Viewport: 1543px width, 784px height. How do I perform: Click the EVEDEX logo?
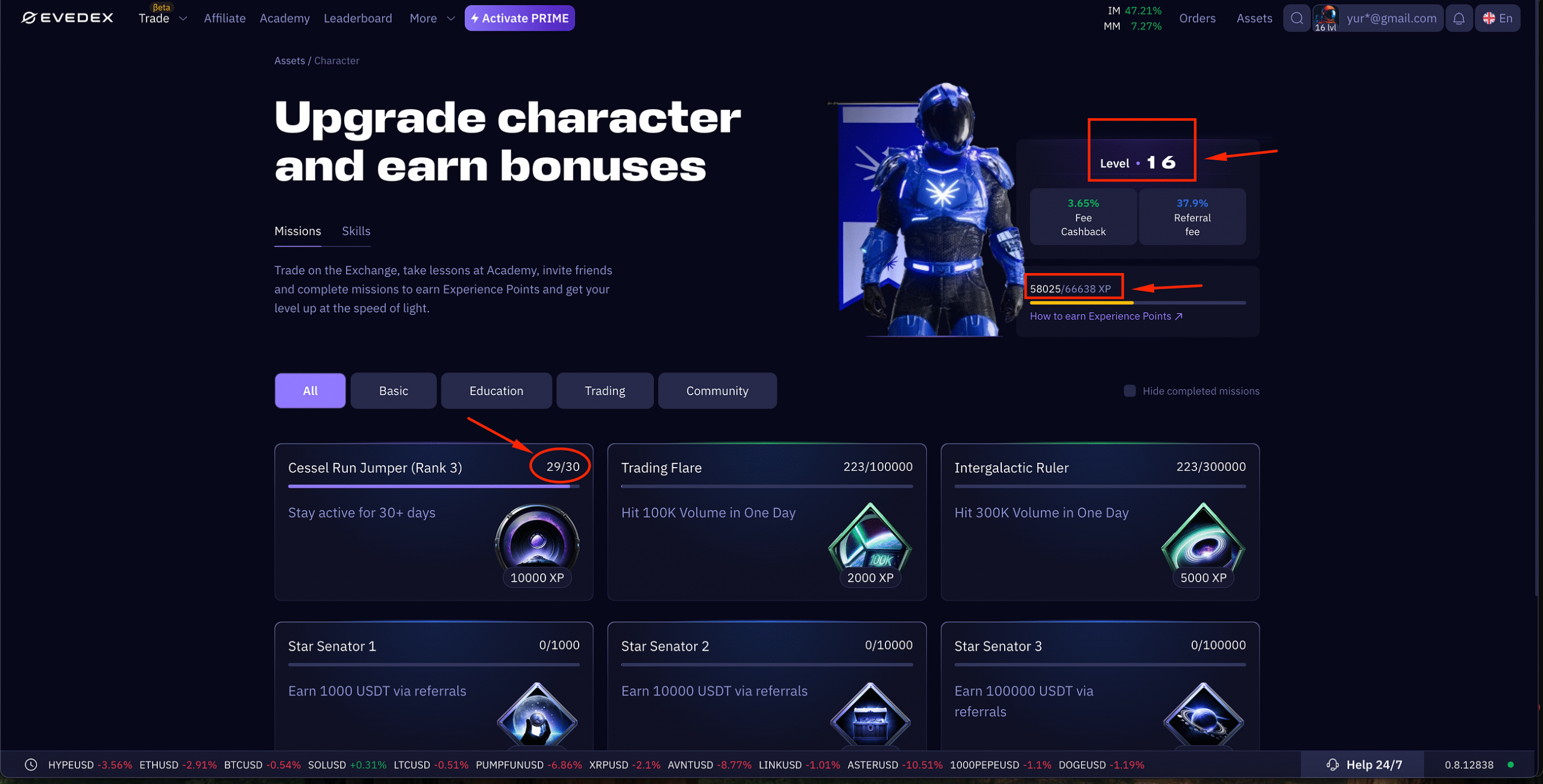pyautogui.click(x=67, y=18)
